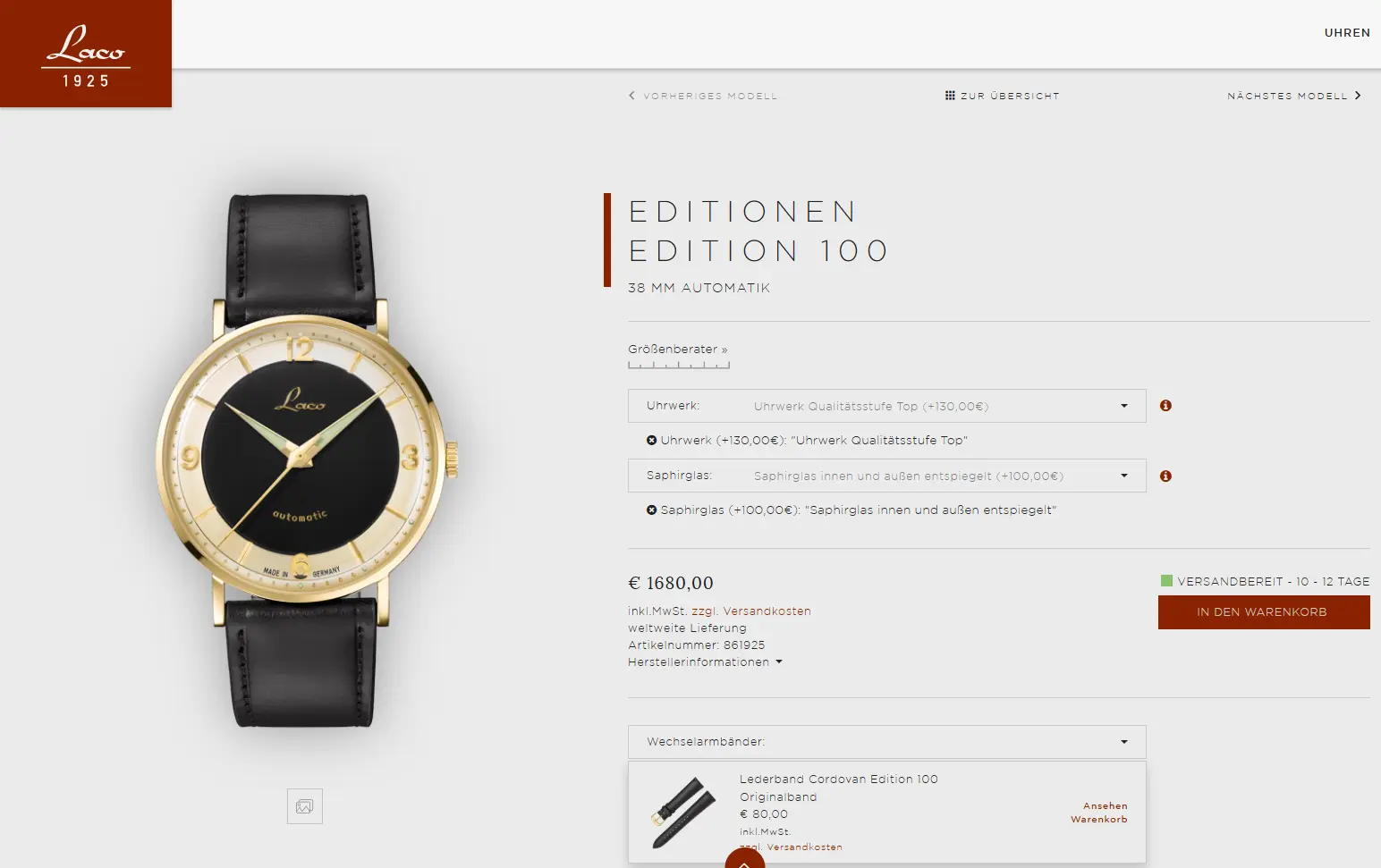The width and height of the screenshot is (1381, 868).
Task: Open the Größenberater ruler link
Action: tap(678, 355)
